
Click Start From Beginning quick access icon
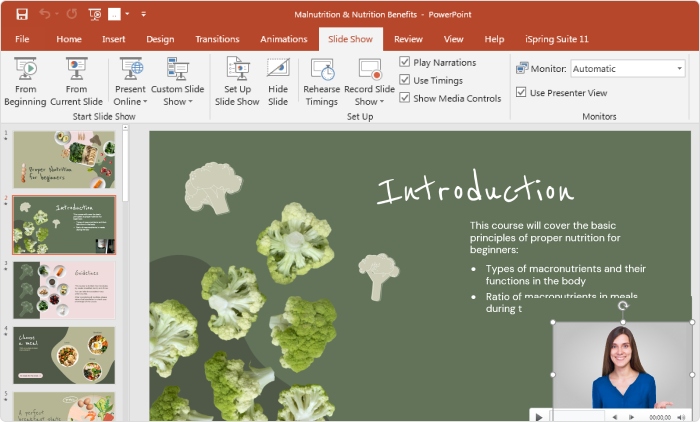(95, 14)
